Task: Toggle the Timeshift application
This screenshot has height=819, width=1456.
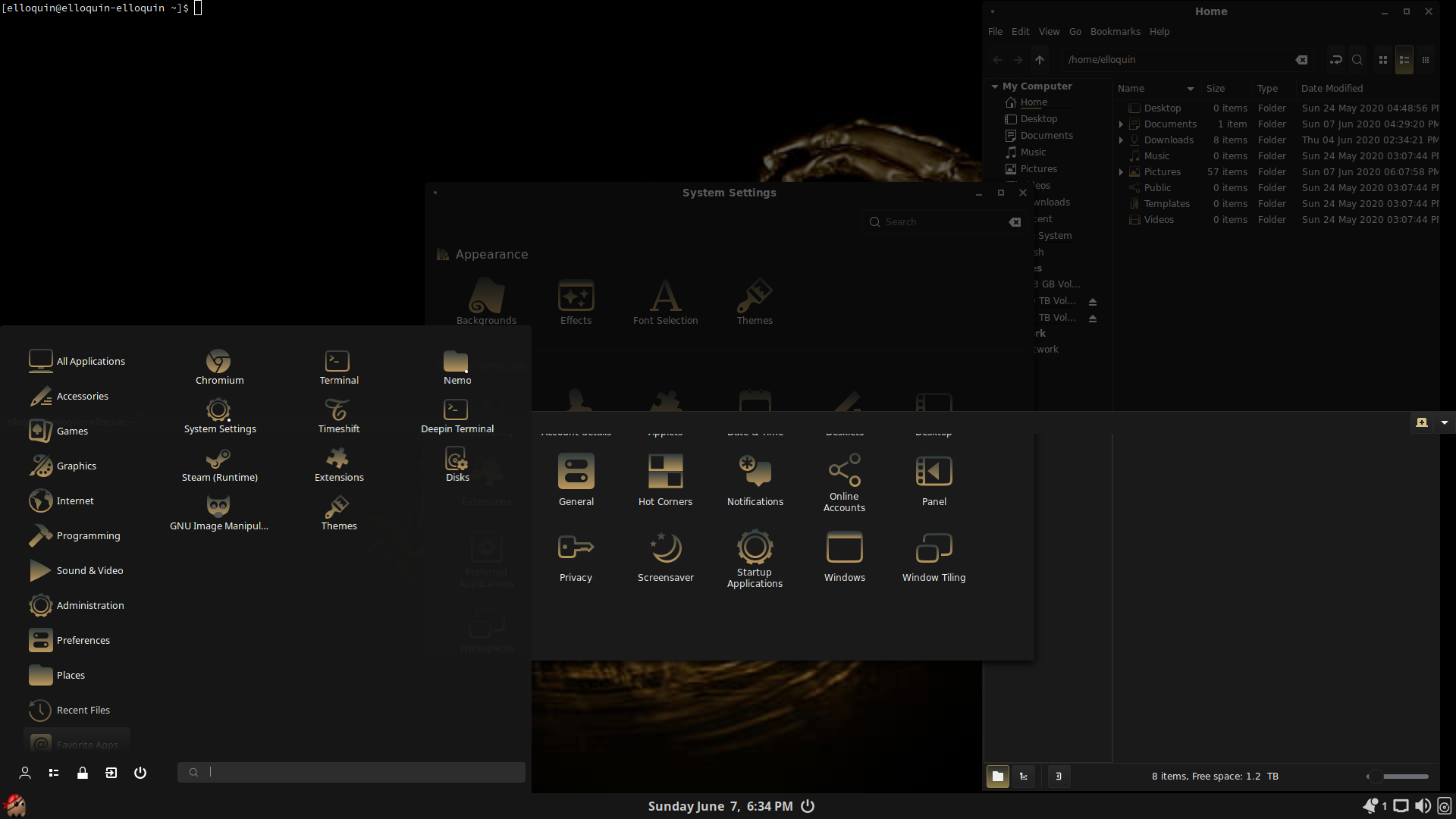Action: pos(339,414)
